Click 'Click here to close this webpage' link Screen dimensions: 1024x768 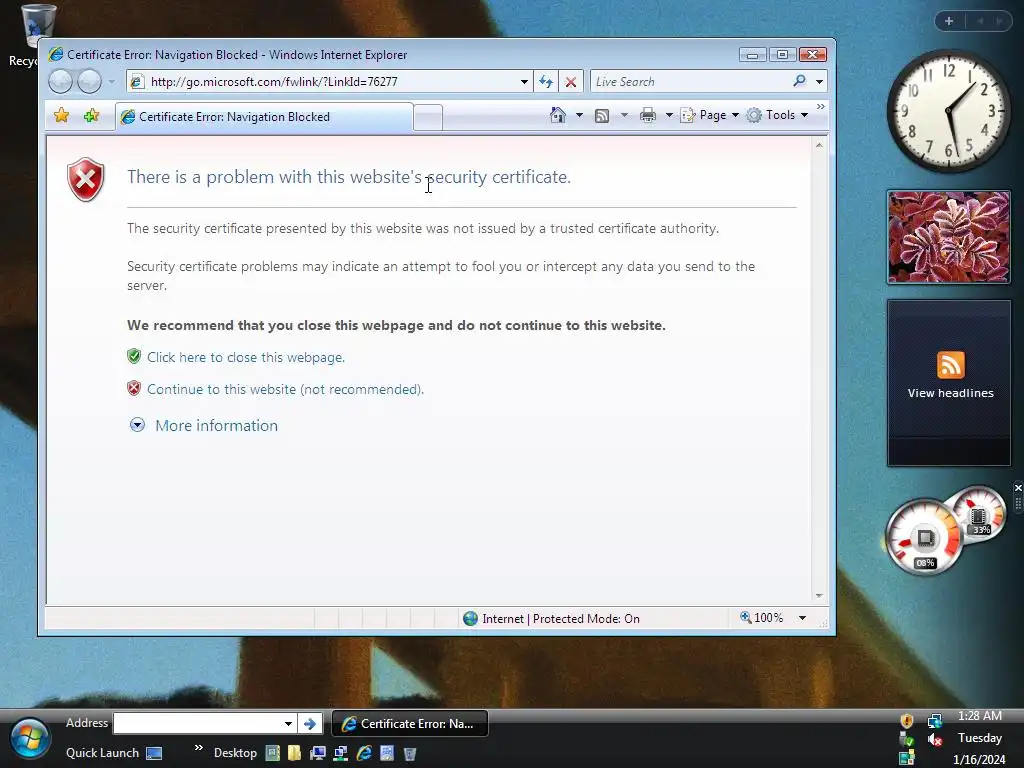[246, 357]
